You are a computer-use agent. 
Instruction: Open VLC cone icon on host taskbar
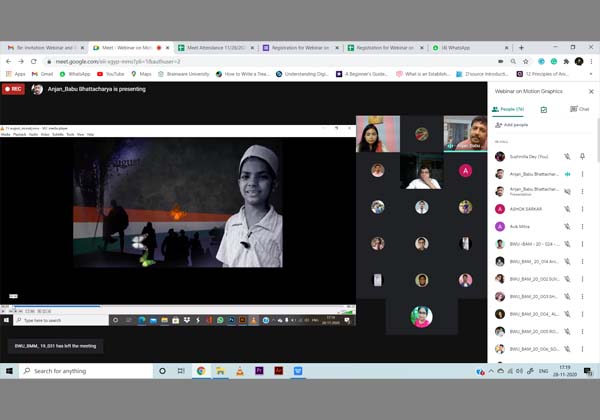(240, 371)
